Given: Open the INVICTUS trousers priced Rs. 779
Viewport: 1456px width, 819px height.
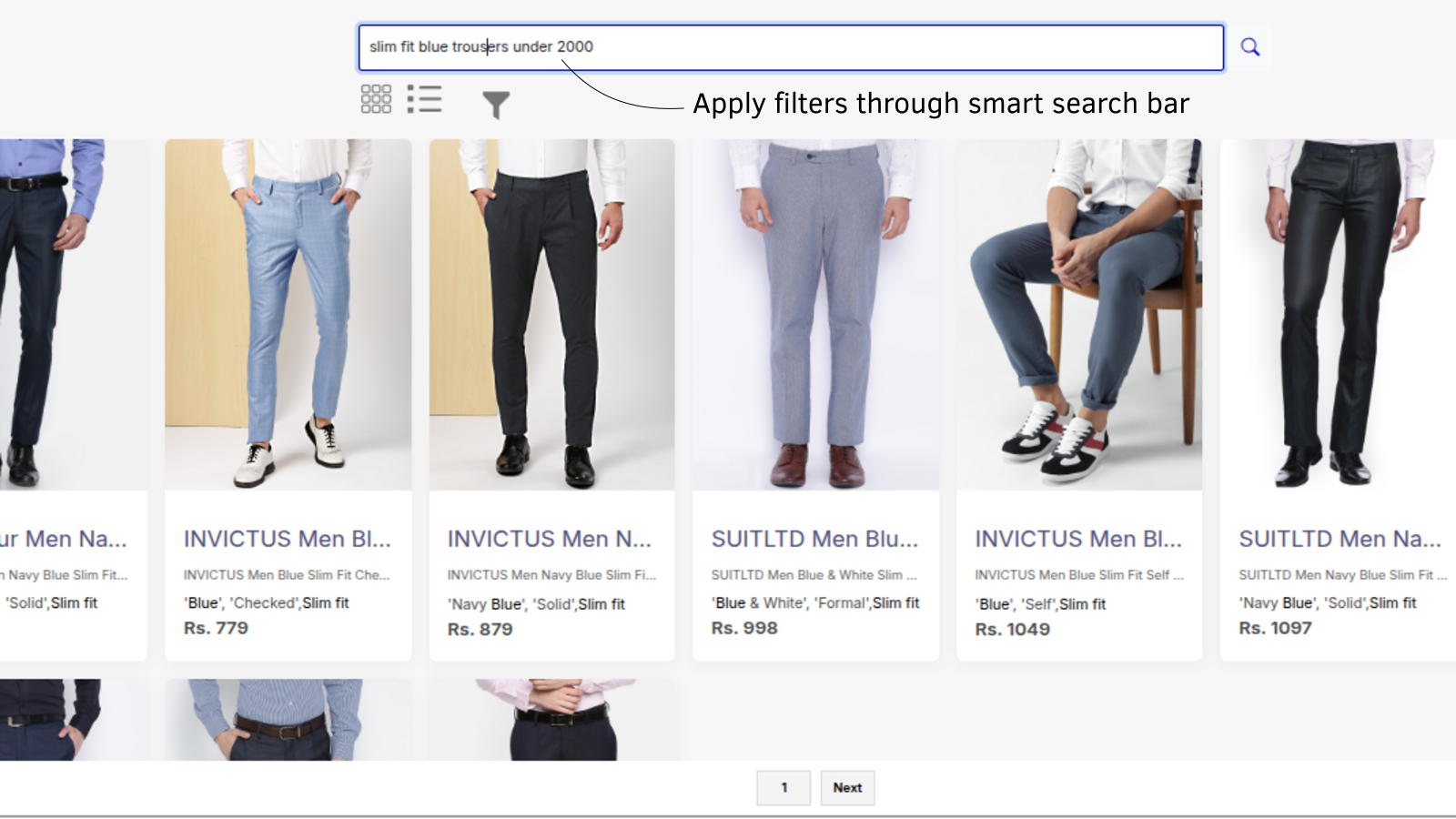Looking at the screenshot, I should point(288,538).
